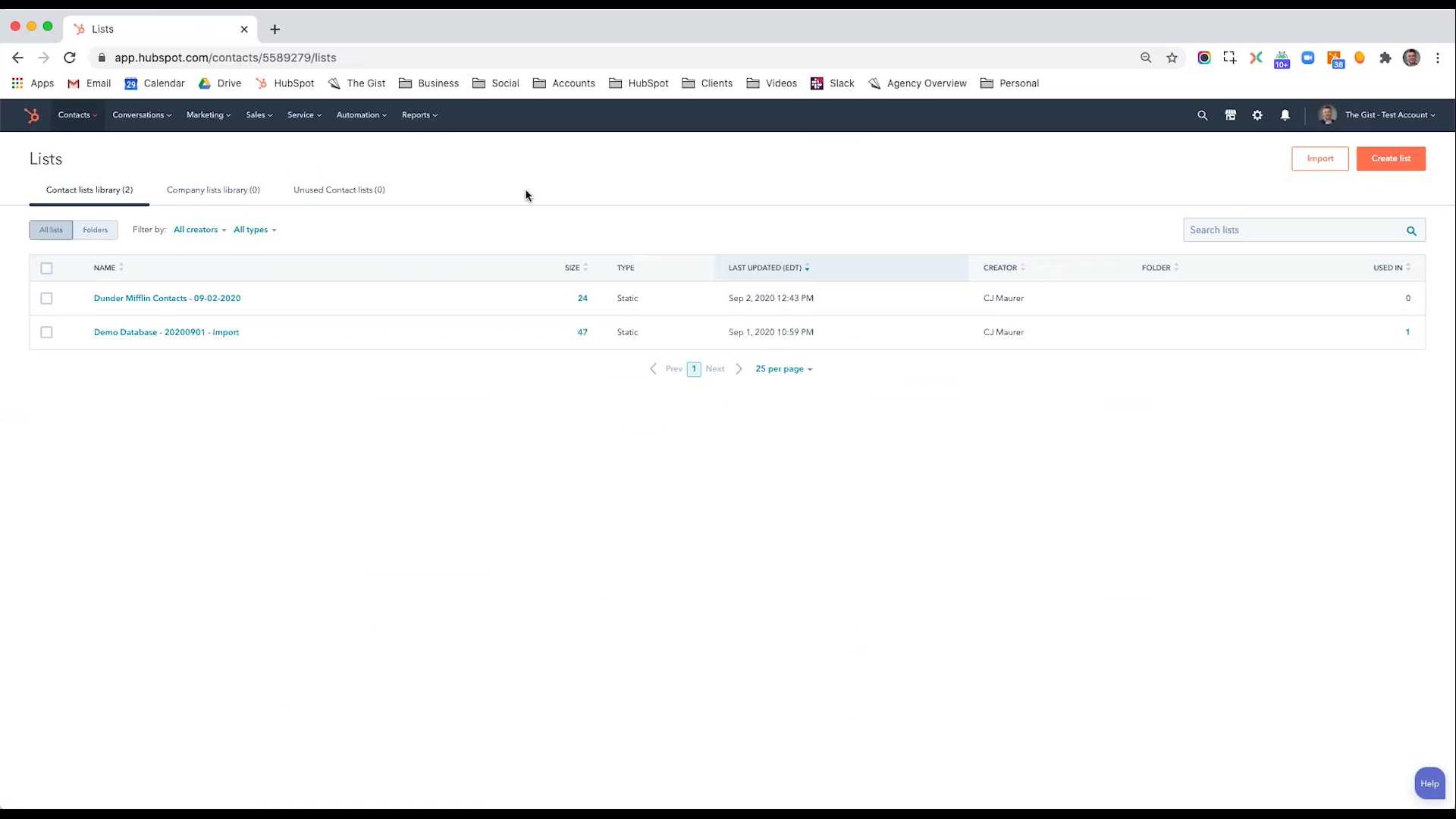This screenshot has width=1456, height=819.
Task: Expand the All types filter dropdown
Action: point(254,229)
